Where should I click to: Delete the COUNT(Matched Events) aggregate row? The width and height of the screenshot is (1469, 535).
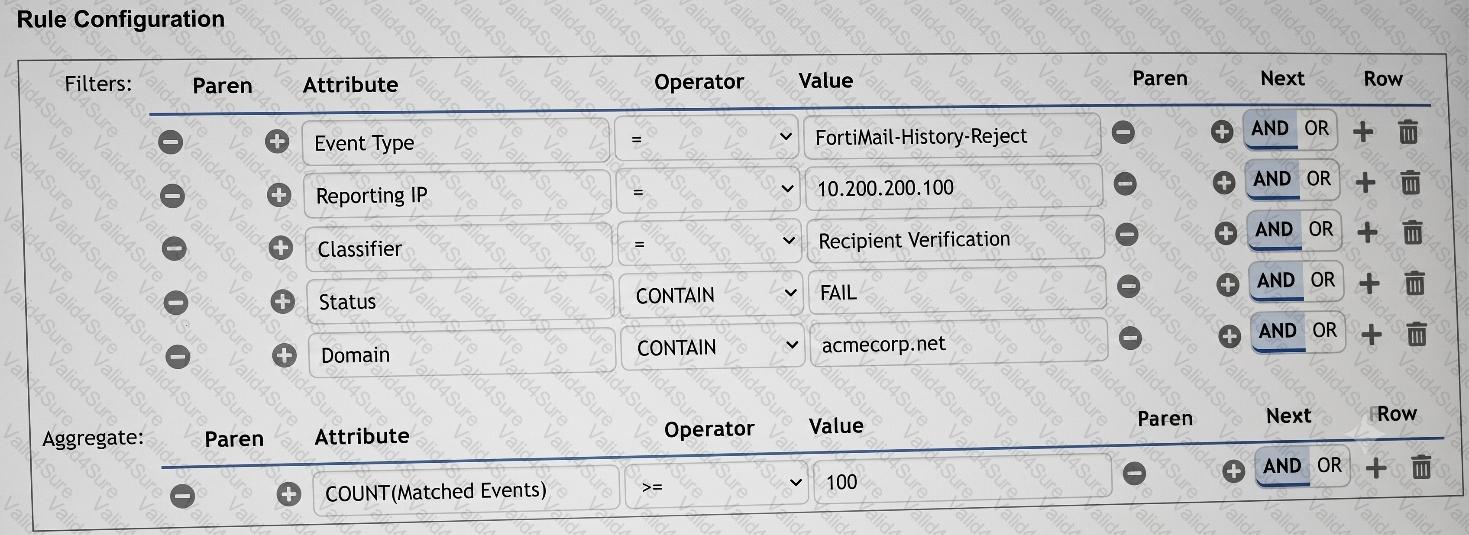tap(1420, 466)
